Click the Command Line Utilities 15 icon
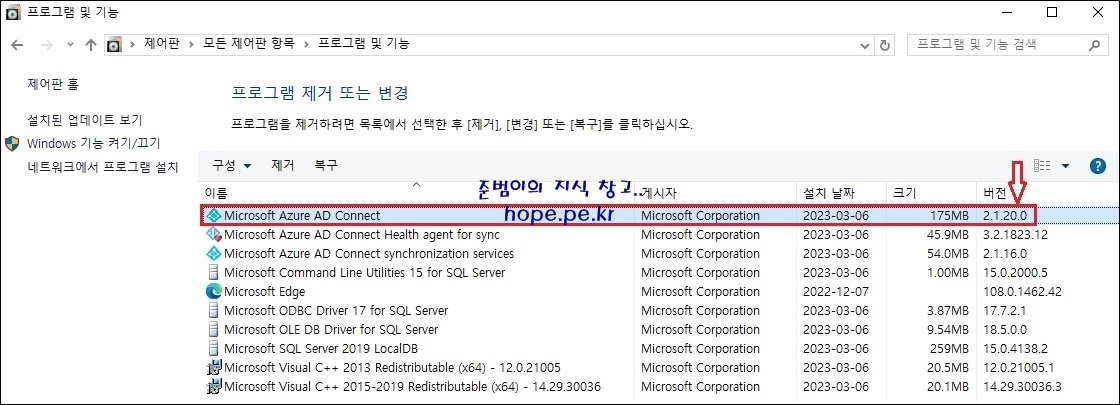 (x=214, y=272)
